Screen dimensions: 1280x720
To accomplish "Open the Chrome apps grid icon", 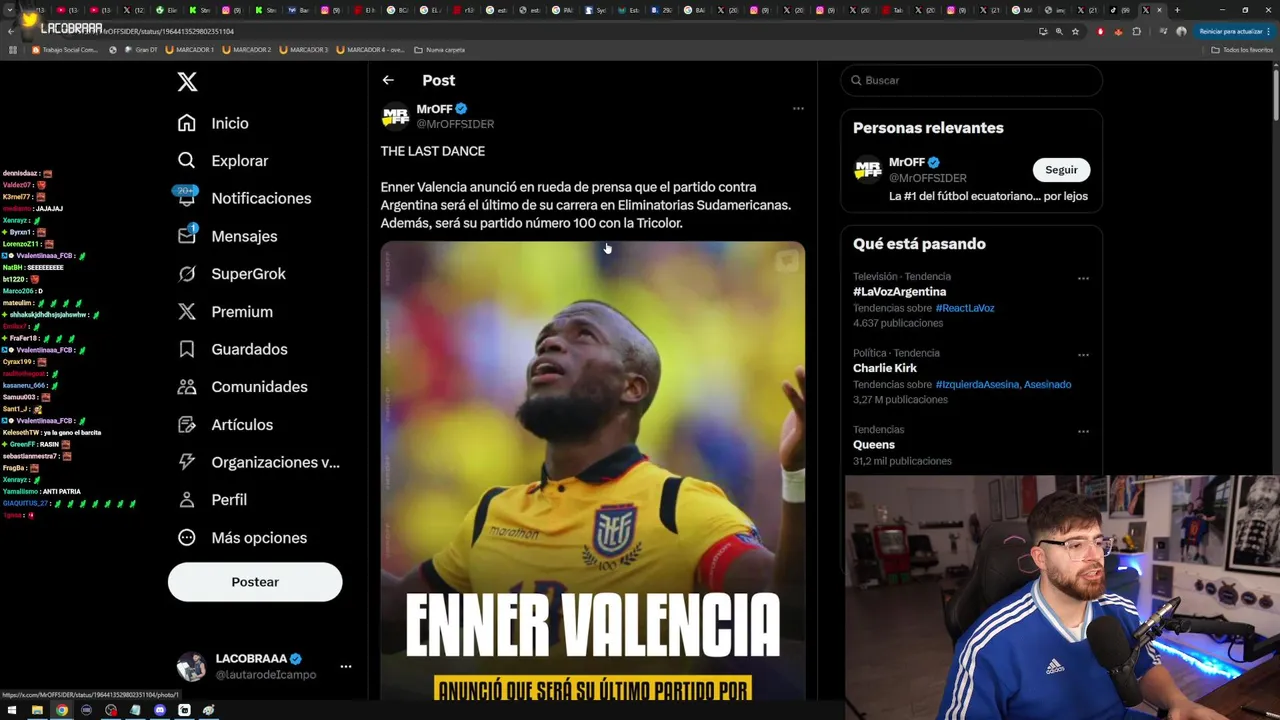I will 13,49.
